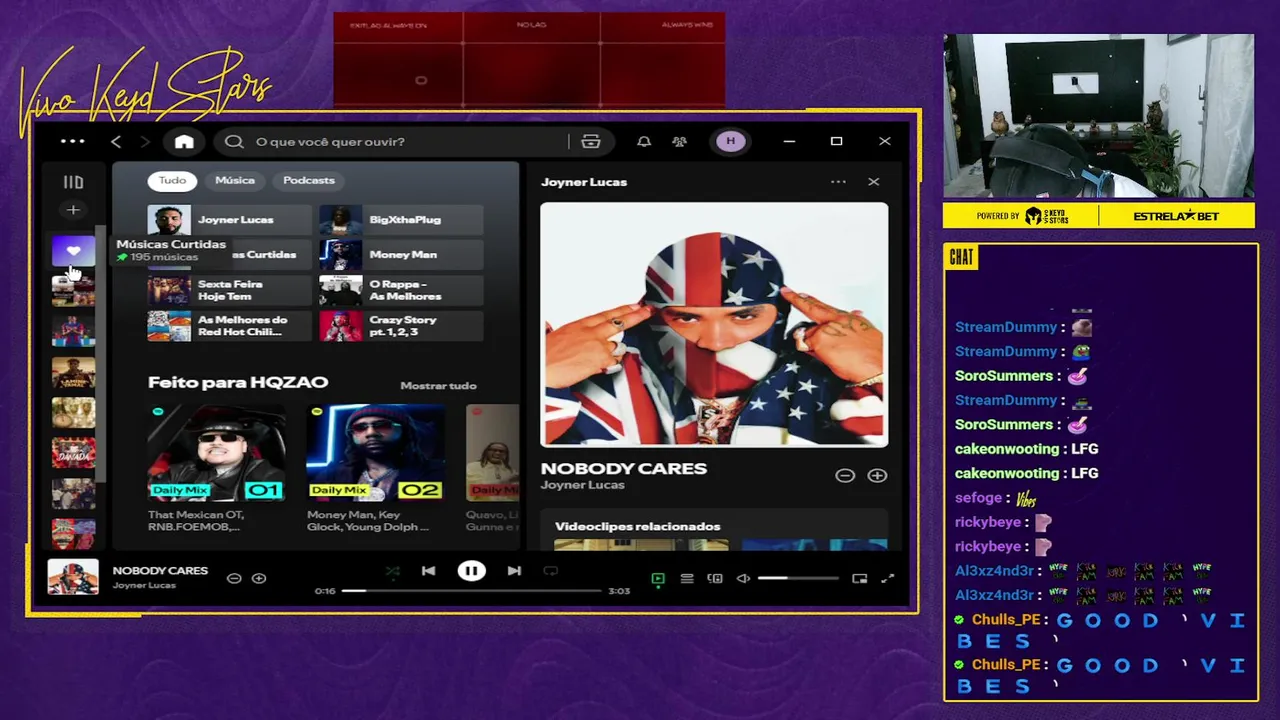Open the Spotify three-dot main menu
Viewport: 1280px width, 720px height.
[72, 141]
